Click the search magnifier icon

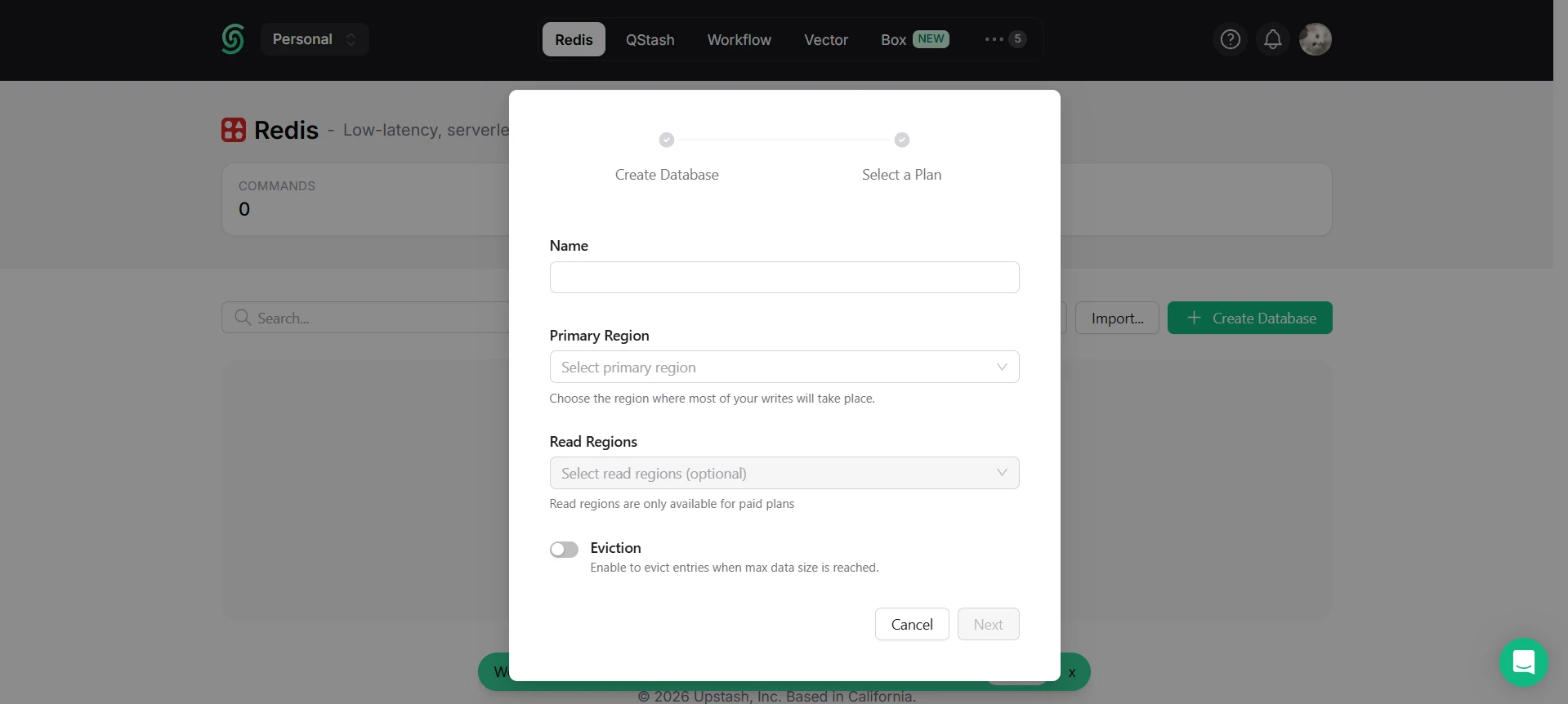pyautogui.click(x=243, y=318)
